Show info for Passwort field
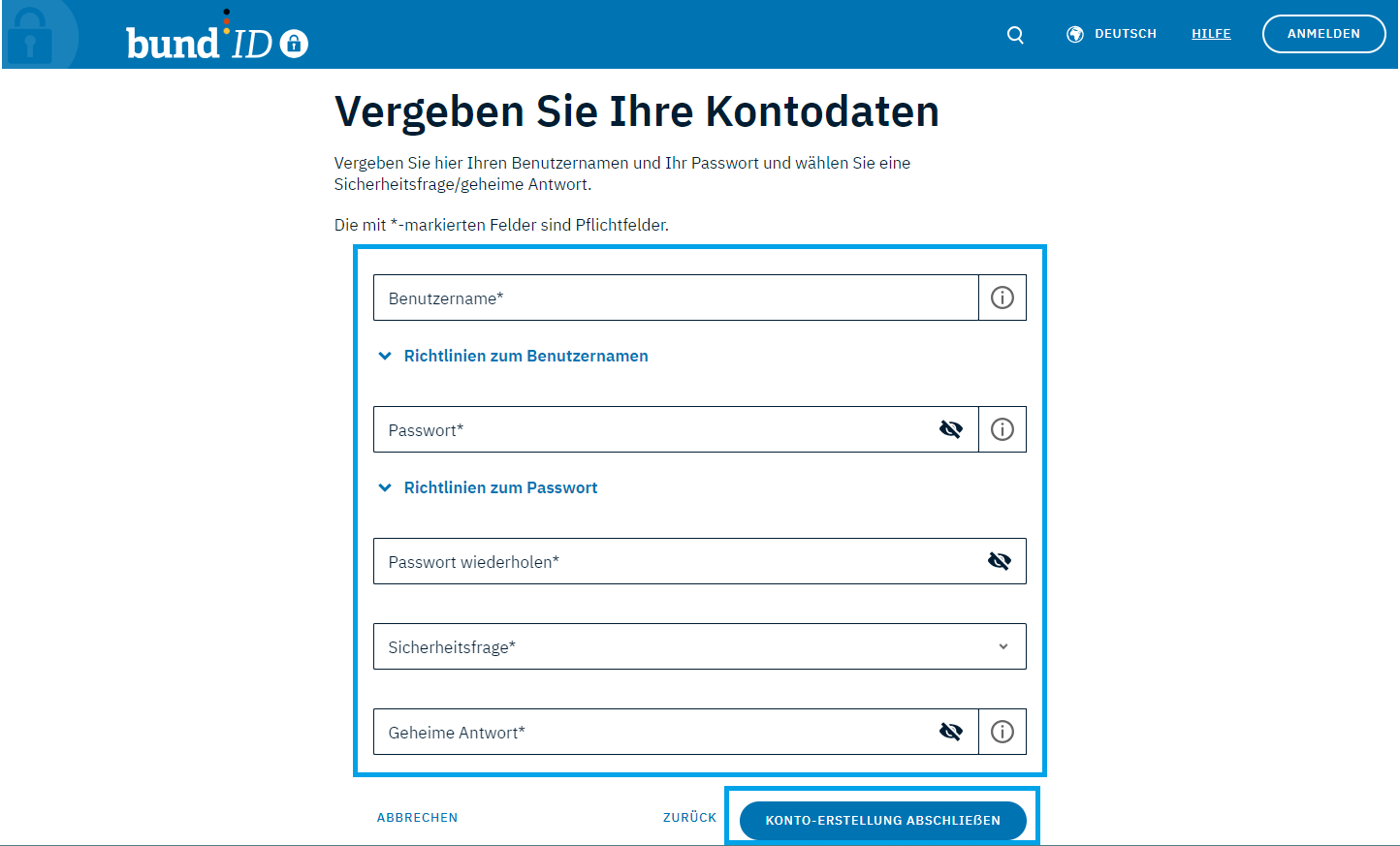The width and height of the screenshot is (1400, 846). (1002, 429)
